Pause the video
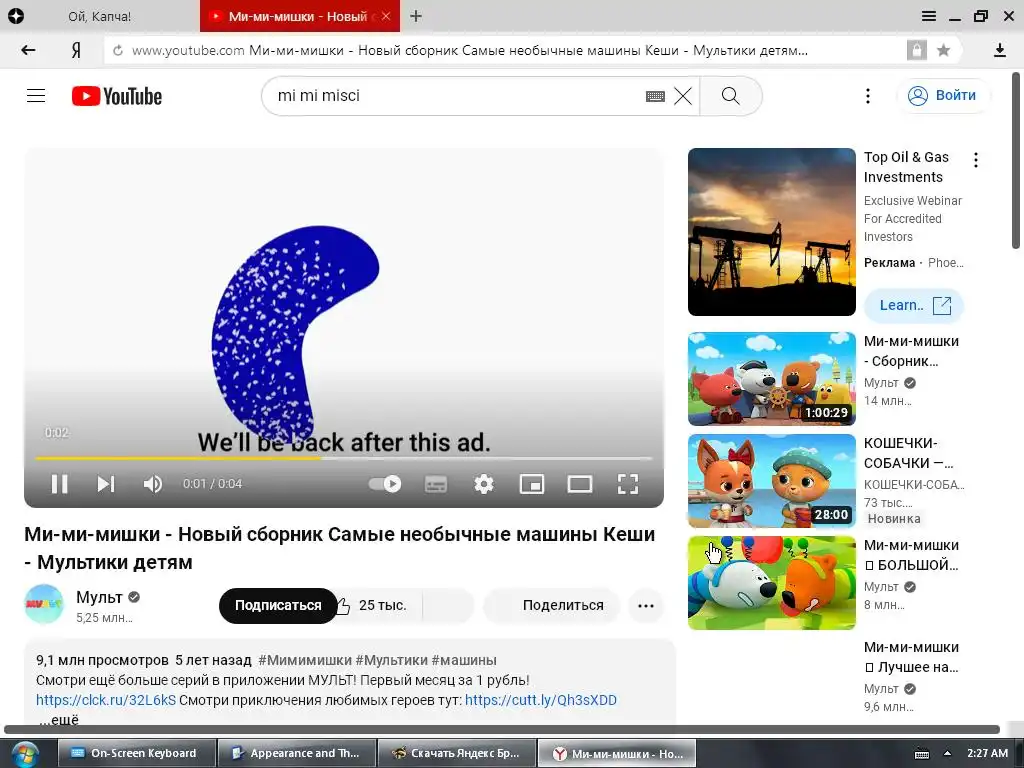 pos(59,484)
